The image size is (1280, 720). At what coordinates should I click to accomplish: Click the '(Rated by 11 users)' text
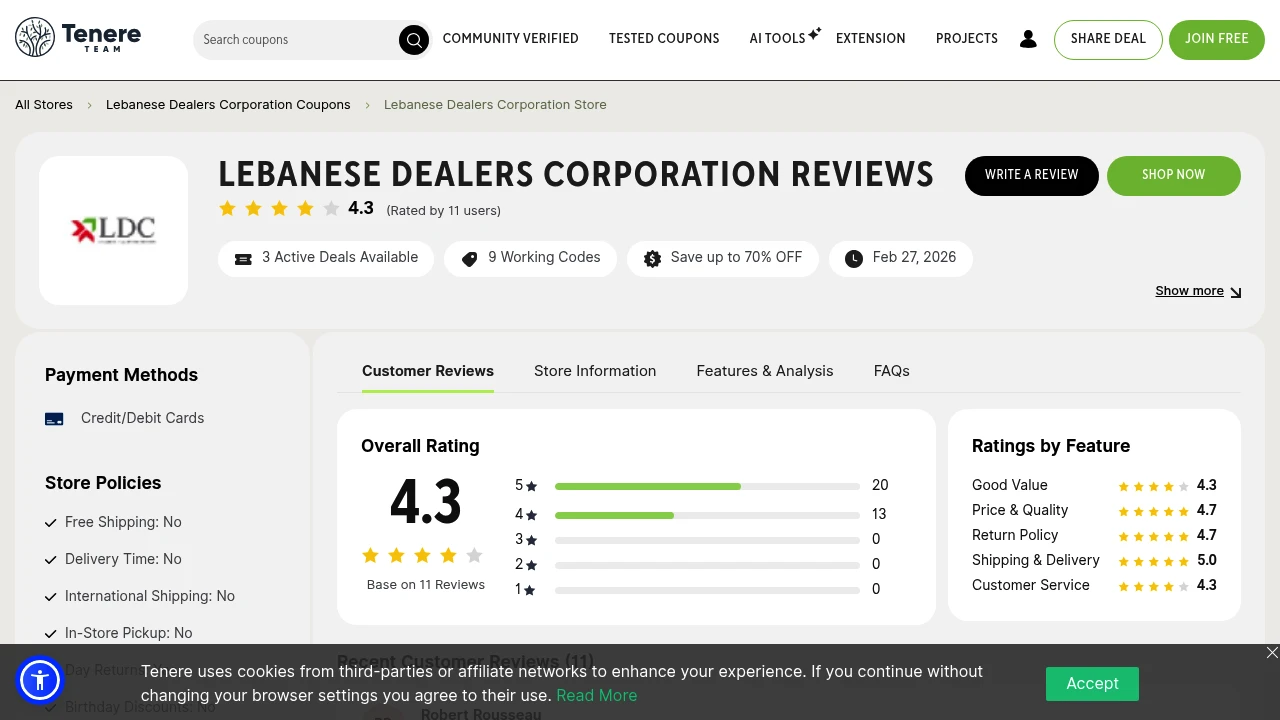tap(444, 211)
